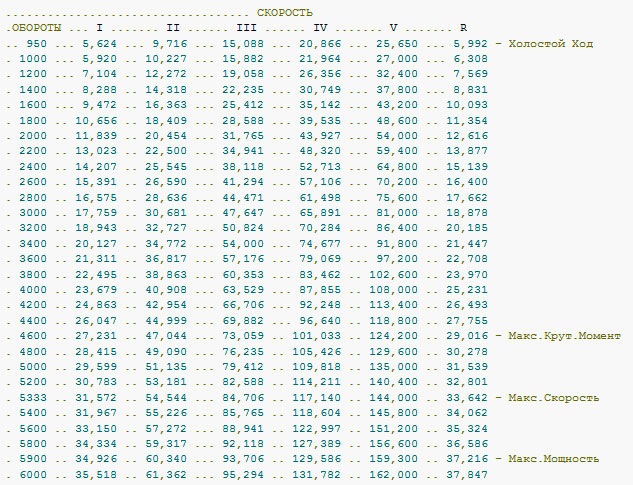The image size is (633, 485).
Task: Click value 96,640 in the 4400 RPM row
Action: tap(320, 321)
